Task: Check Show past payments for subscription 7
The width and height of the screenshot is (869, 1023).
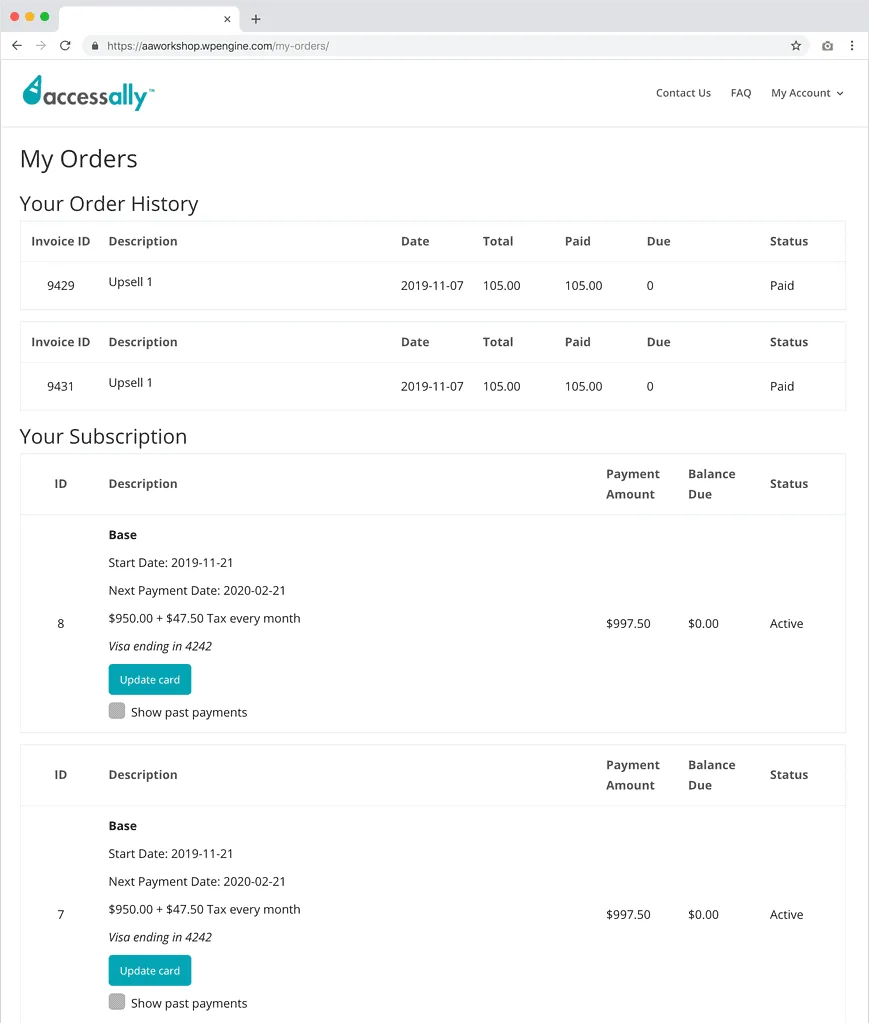Action: click(x=116, y=1002)
